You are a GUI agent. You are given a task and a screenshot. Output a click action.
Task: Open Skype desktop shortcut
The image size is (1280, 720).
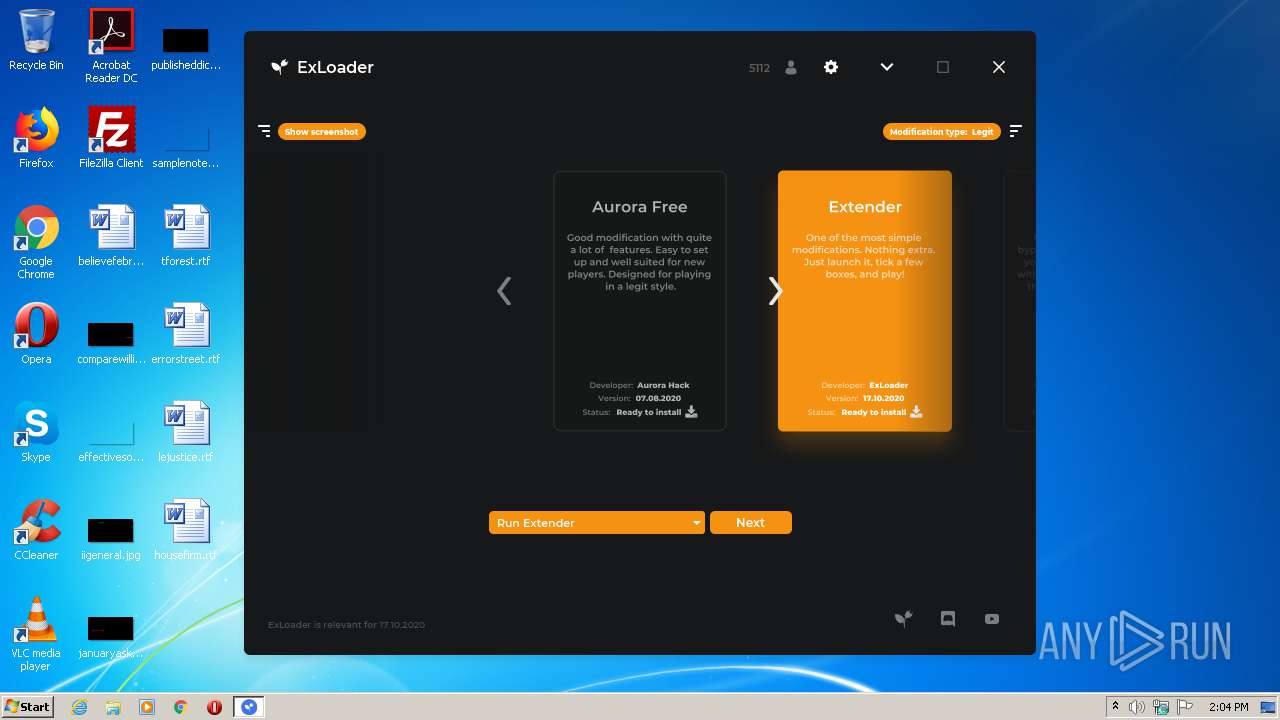[x=36, y=432]
